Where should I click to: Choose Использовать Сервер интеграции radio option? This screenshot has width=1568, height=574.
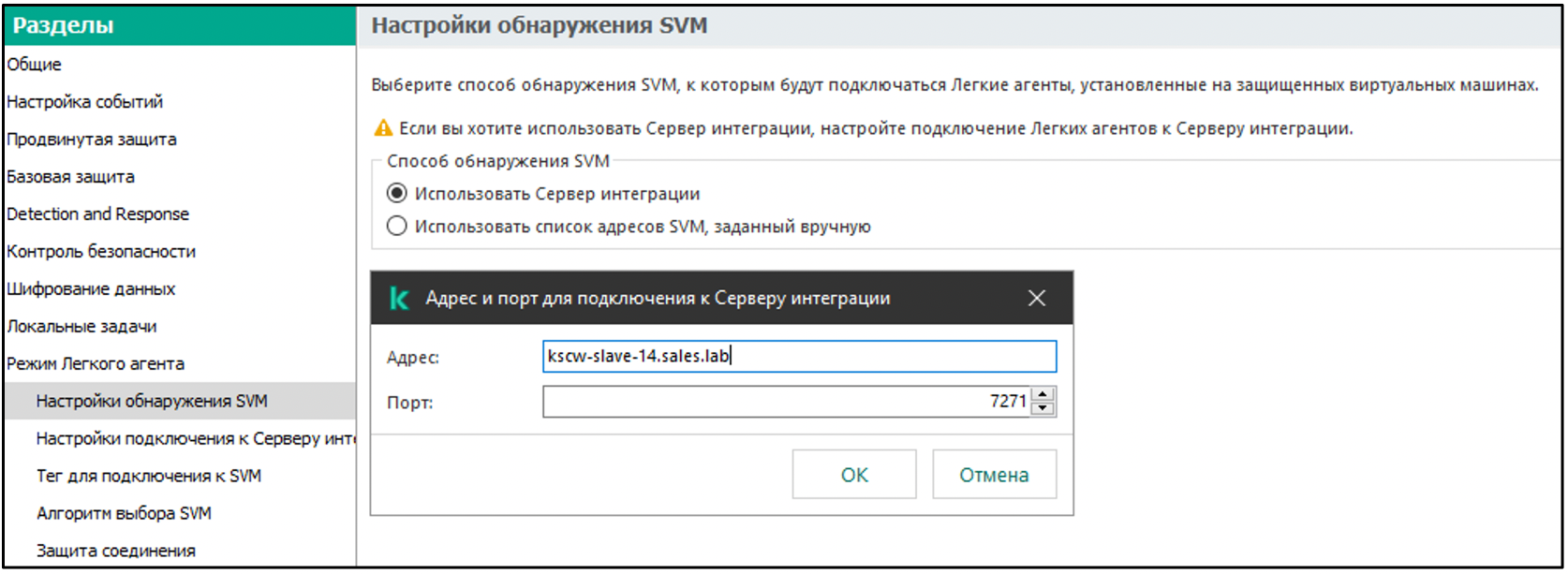click(x=397, y=194)
